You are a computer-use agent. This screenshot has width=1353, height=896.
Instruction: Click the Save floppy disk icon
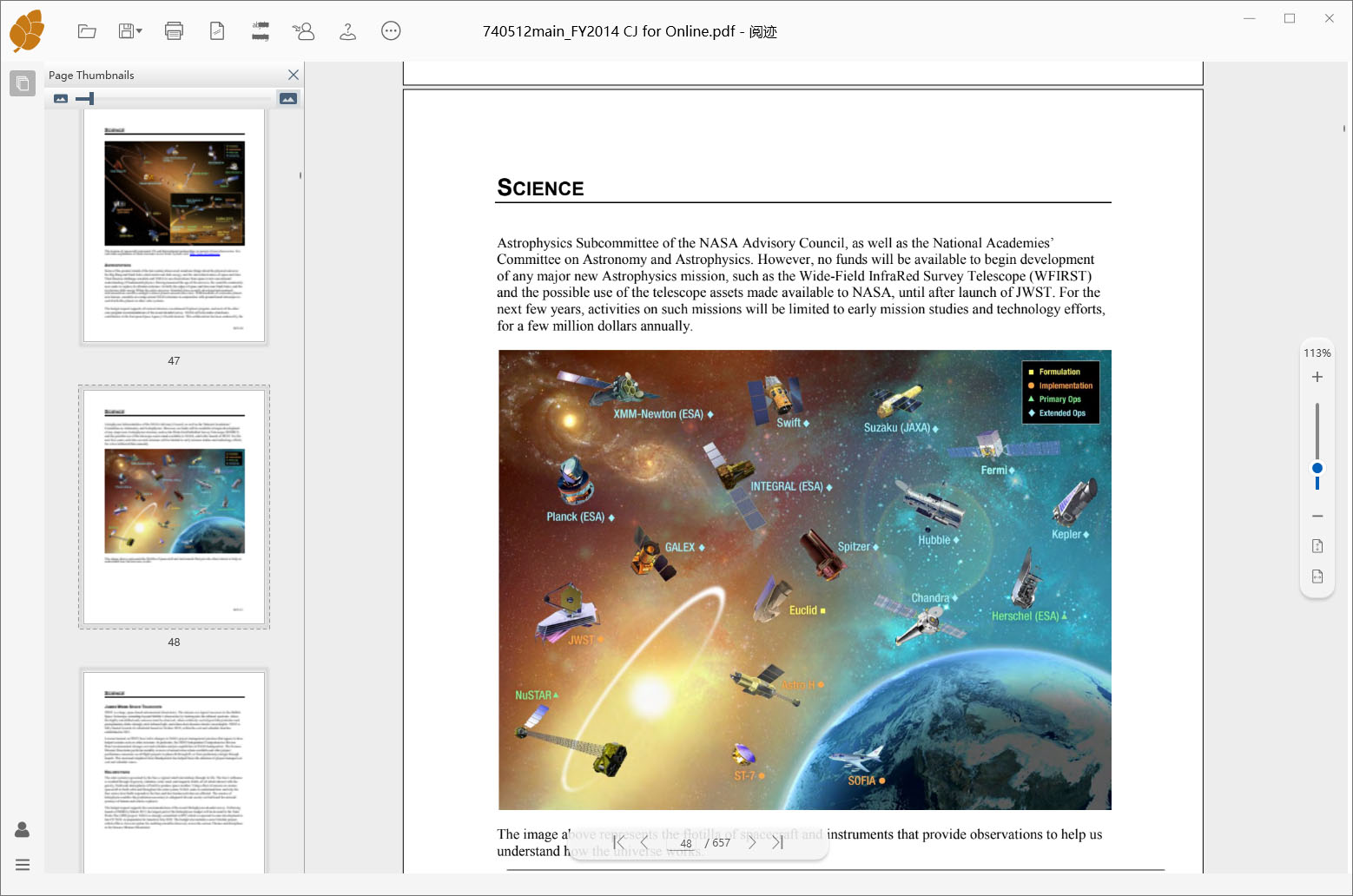pos(126,31)
